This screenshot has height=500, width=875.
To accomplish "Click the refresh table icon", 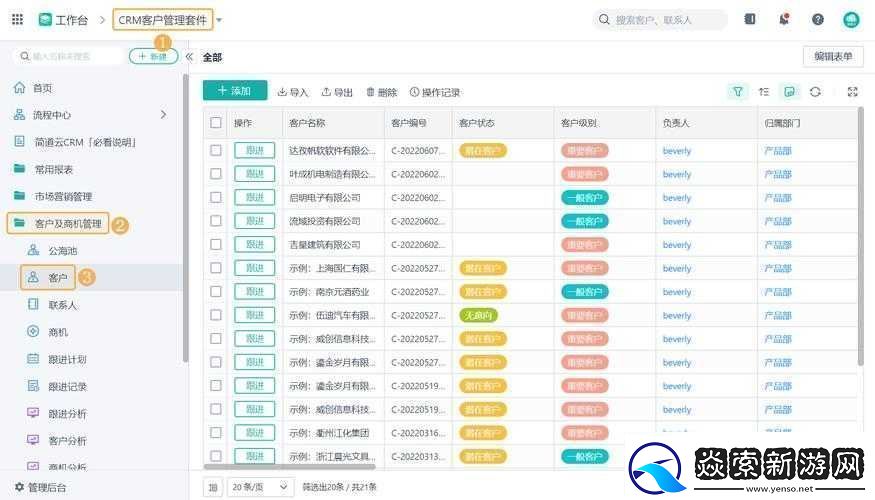I will (x=815, y=92).
